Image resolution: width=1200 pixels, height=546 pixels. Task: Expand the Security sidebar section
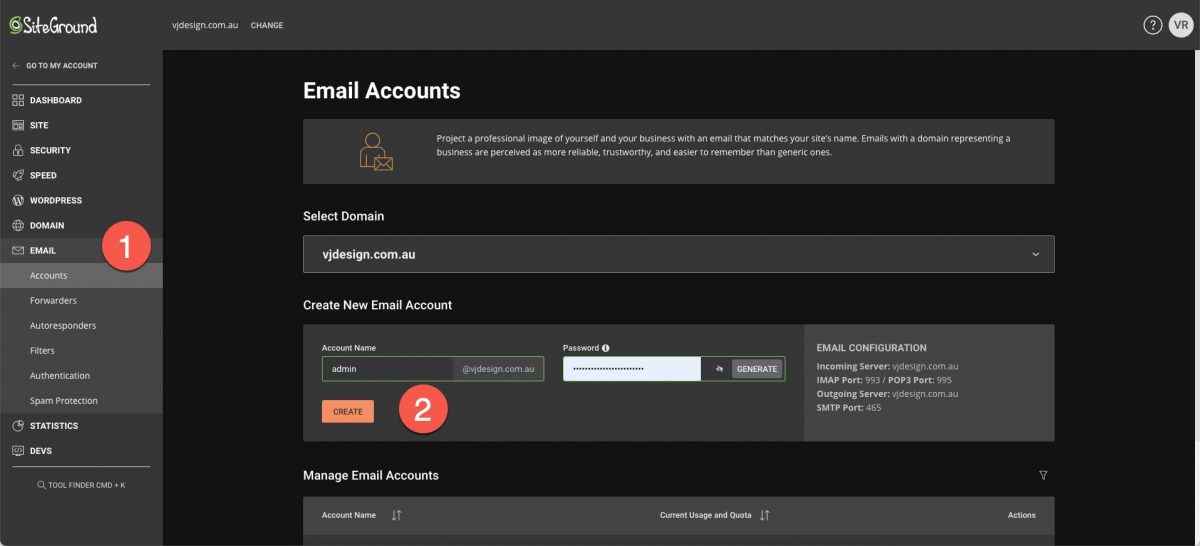(50, 150)
